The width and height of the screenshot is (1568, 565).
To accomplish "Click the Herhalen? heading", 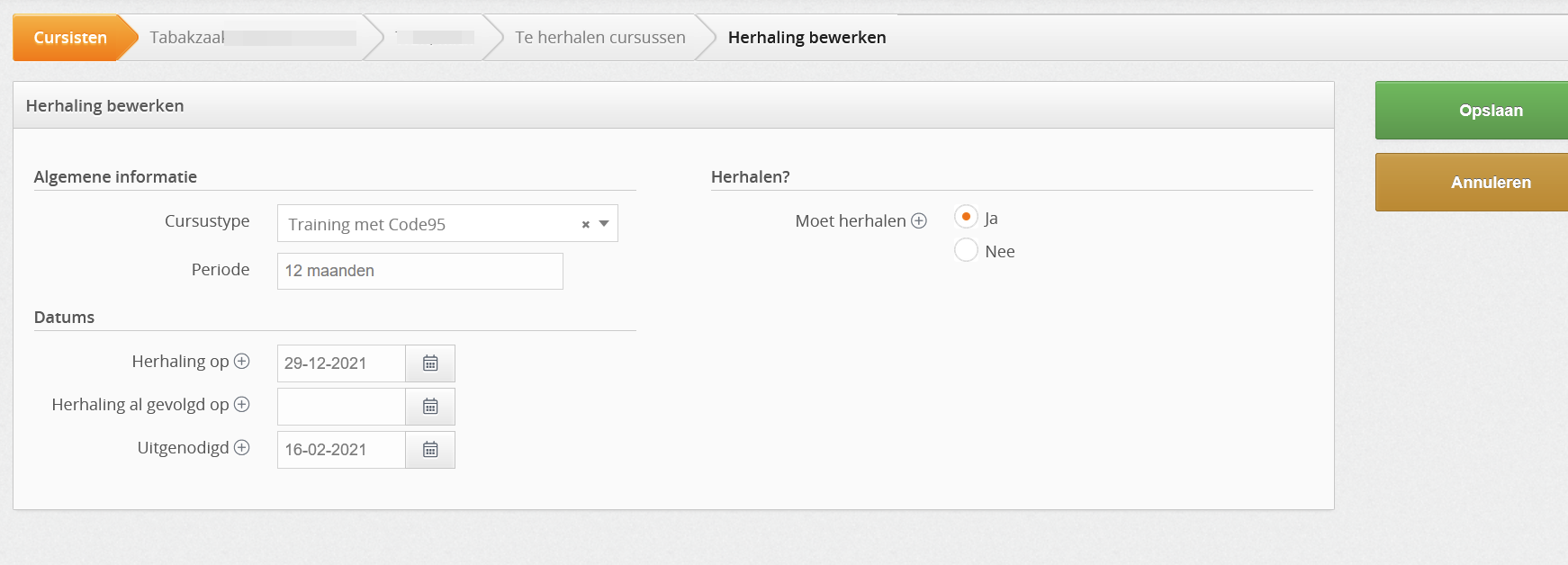I will [x=751, y=177].
